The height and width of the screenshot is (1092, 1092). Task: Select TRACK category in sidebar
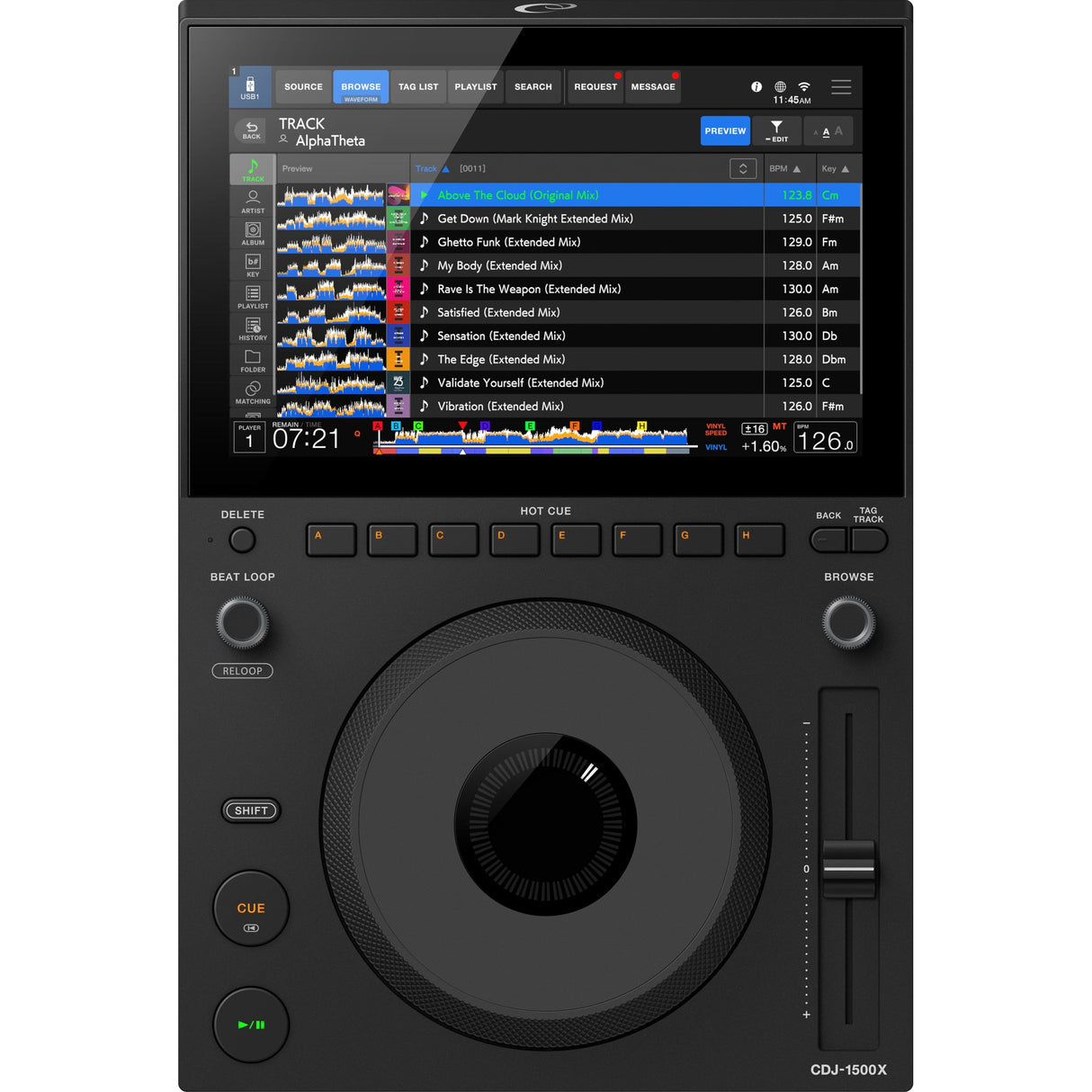[253, 170]
